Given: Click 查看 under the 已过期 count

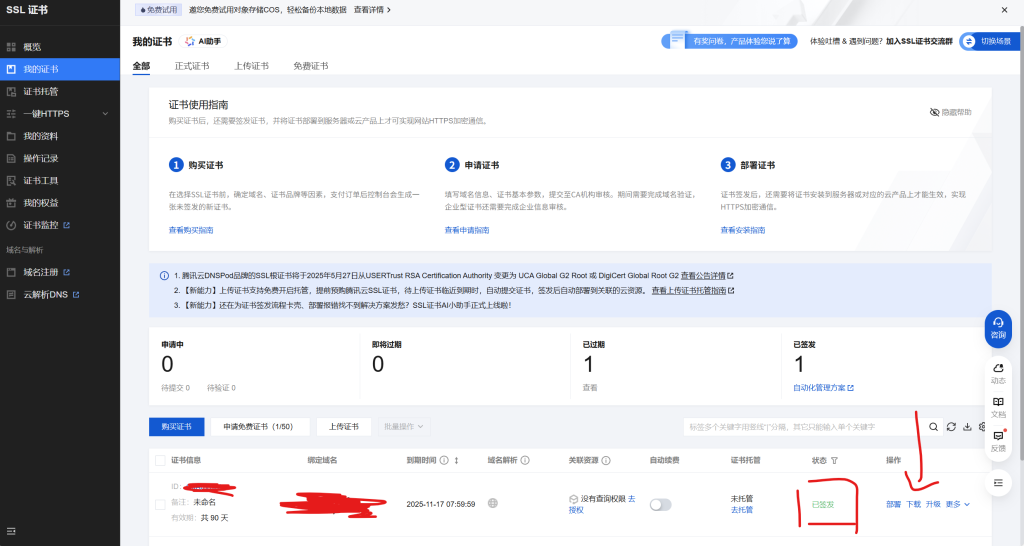Looking at the screenshot, I should tap(590, 388).
